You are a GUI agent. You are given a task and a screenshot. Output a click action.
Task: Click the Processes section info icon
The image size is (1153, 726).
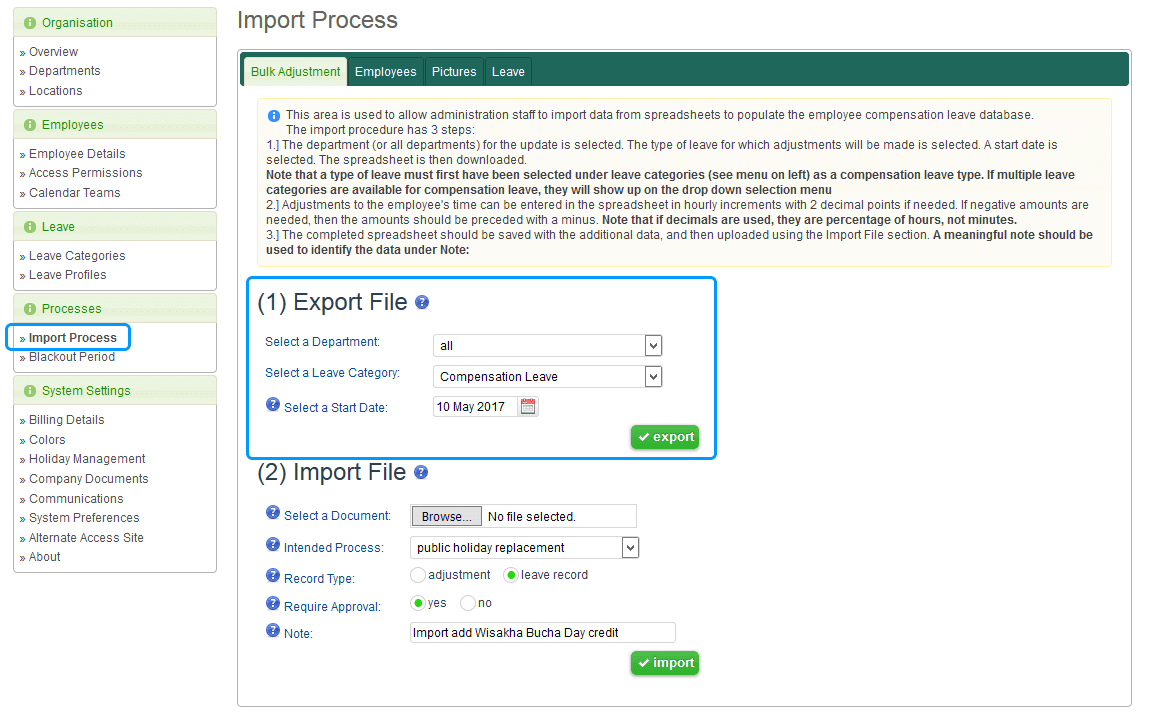click(x=30, y=309)
